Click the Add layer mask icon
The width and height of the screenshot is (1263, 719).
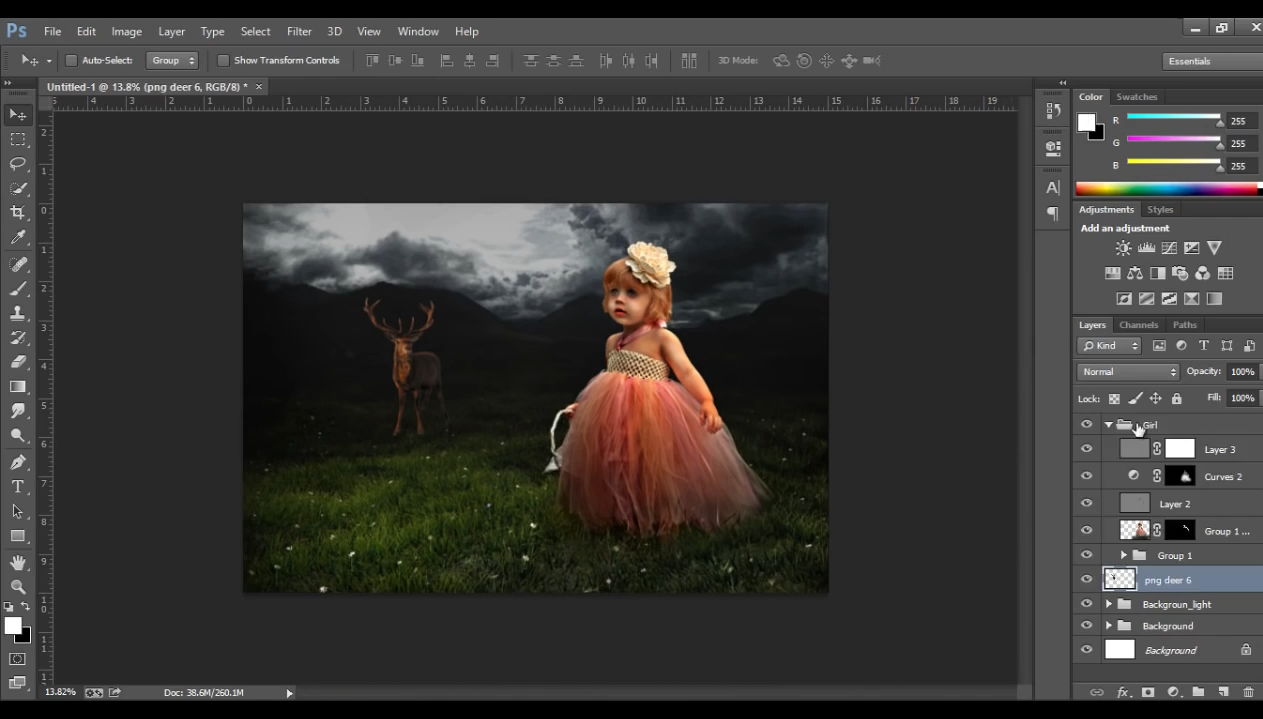click(1148, 692)
